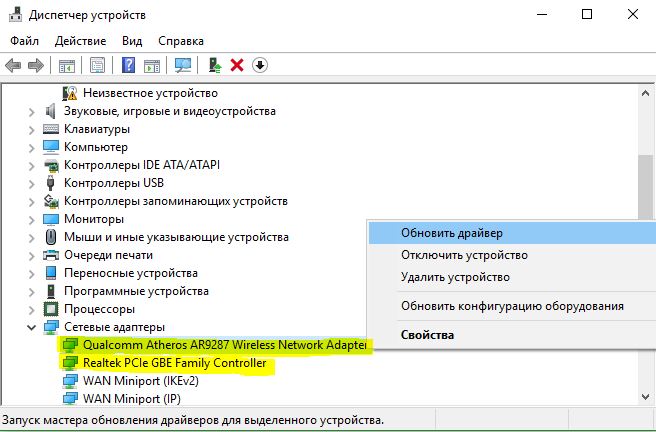Click the printer icon beside Очереди печати
This screenshot has width=656, height=432.
click(x=51, y=255)
